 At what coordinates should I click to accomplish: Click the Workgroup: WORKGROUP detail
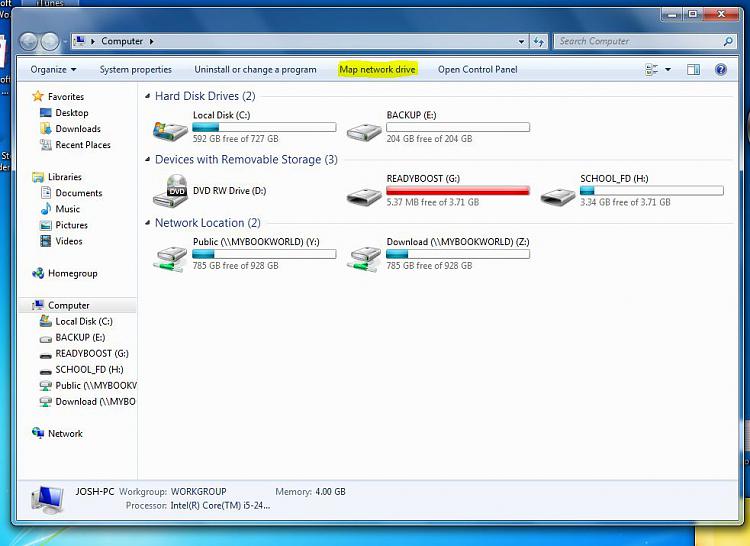pos(172,491)
